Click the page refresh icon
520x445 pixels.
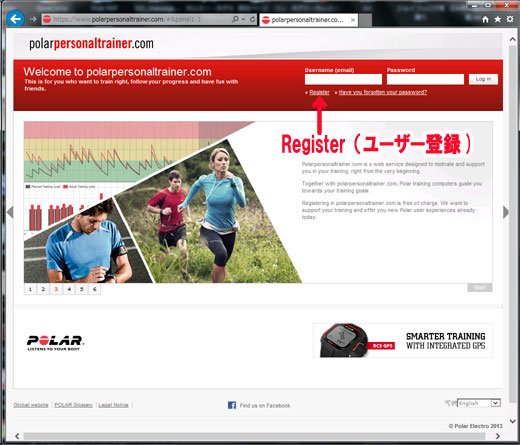pyautogui.click(x=253, y=19)
